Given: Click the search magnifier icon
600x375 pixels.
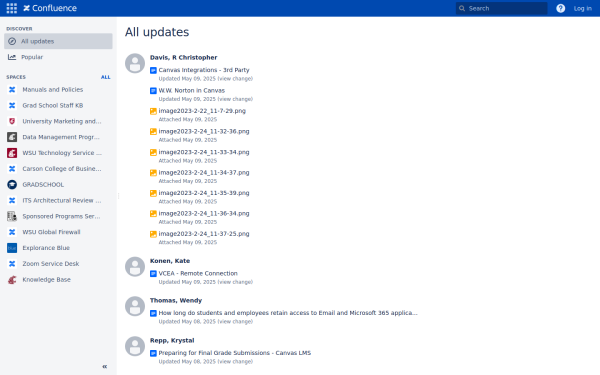Looking at the screenshot, I should point(462,8).
